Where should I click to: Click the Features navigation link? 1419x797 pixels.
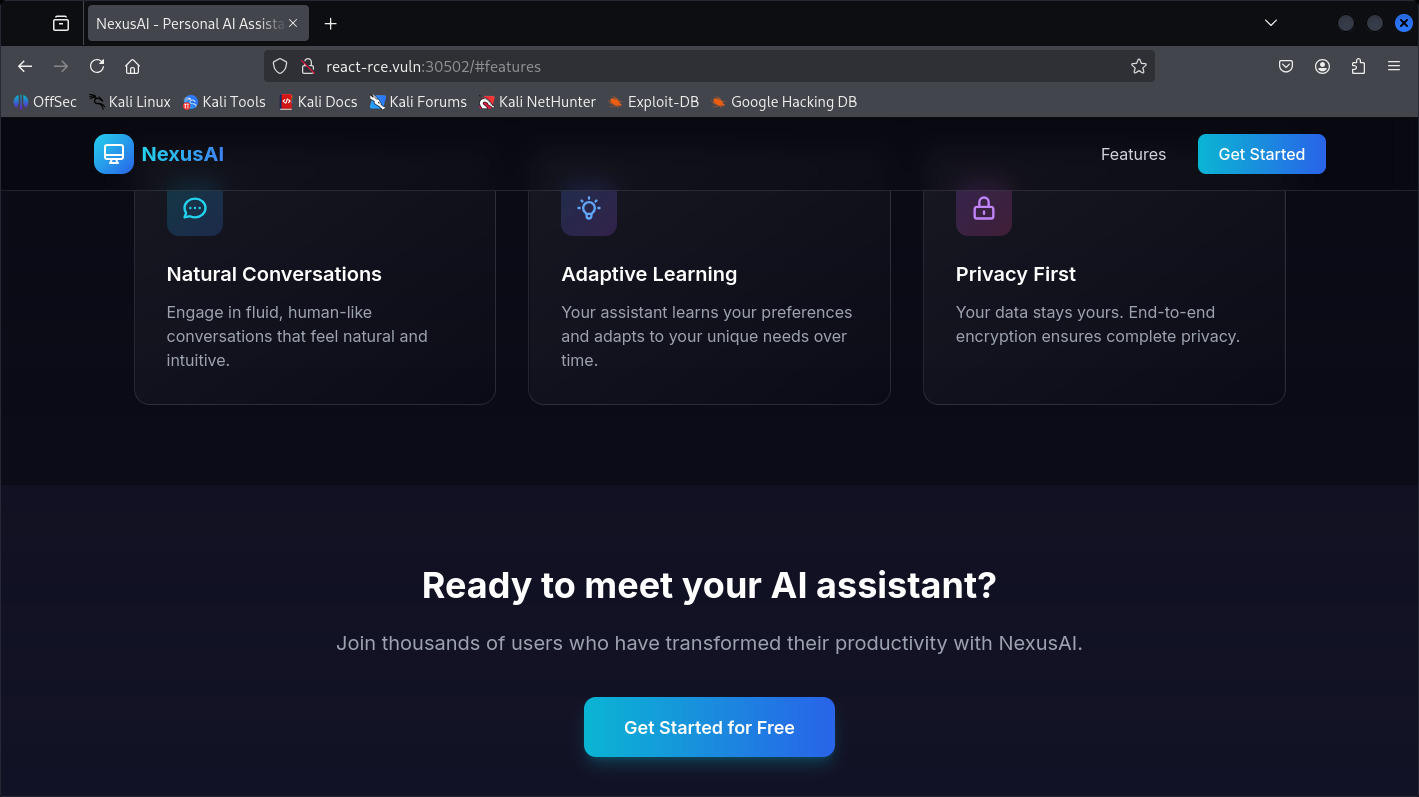[x=1133, y=154]
